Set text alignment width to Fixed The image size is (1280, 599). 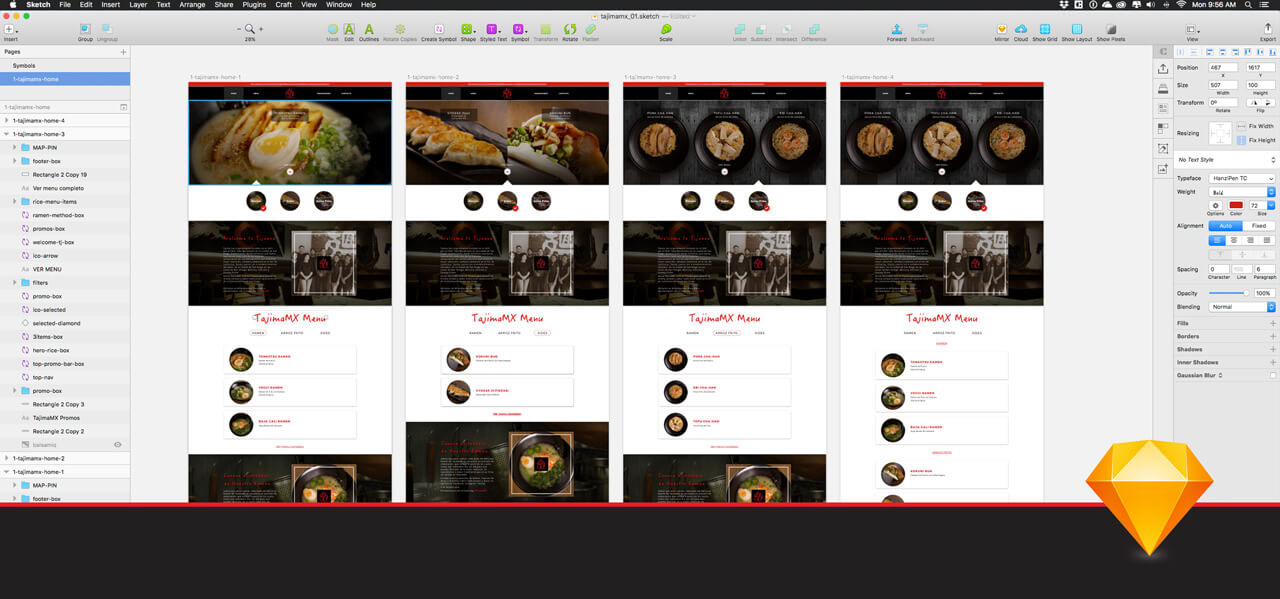1259,226
